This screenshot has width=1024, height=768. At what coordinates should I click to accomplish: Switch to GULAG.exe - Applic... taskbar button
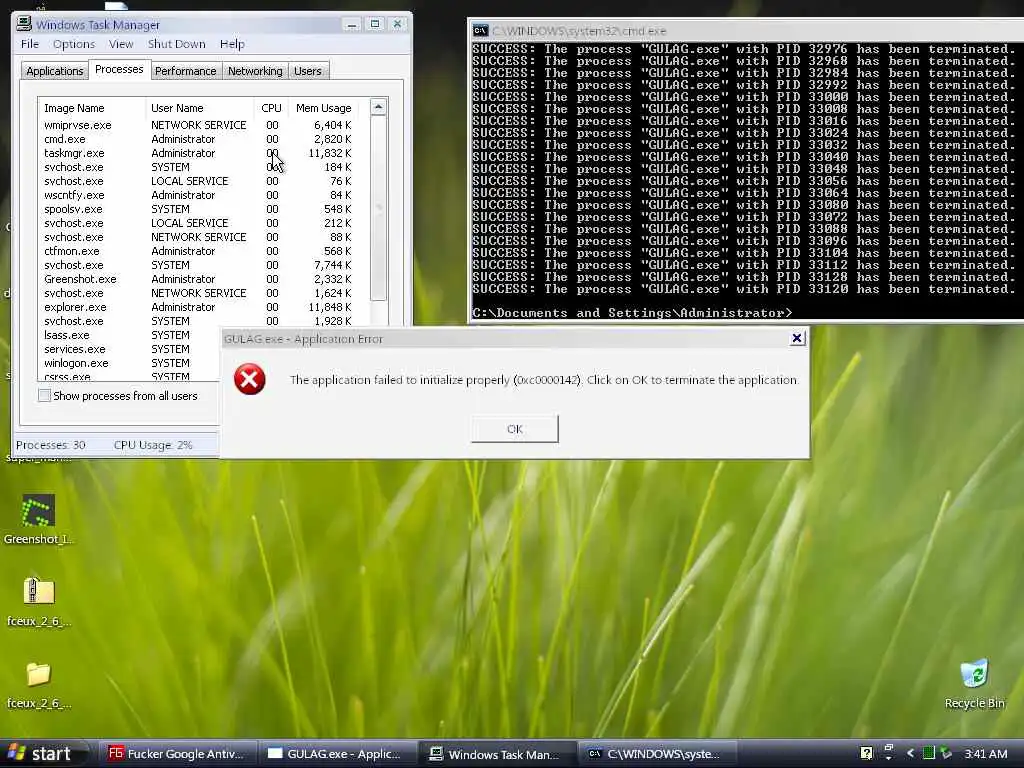[x=336, y=754]
